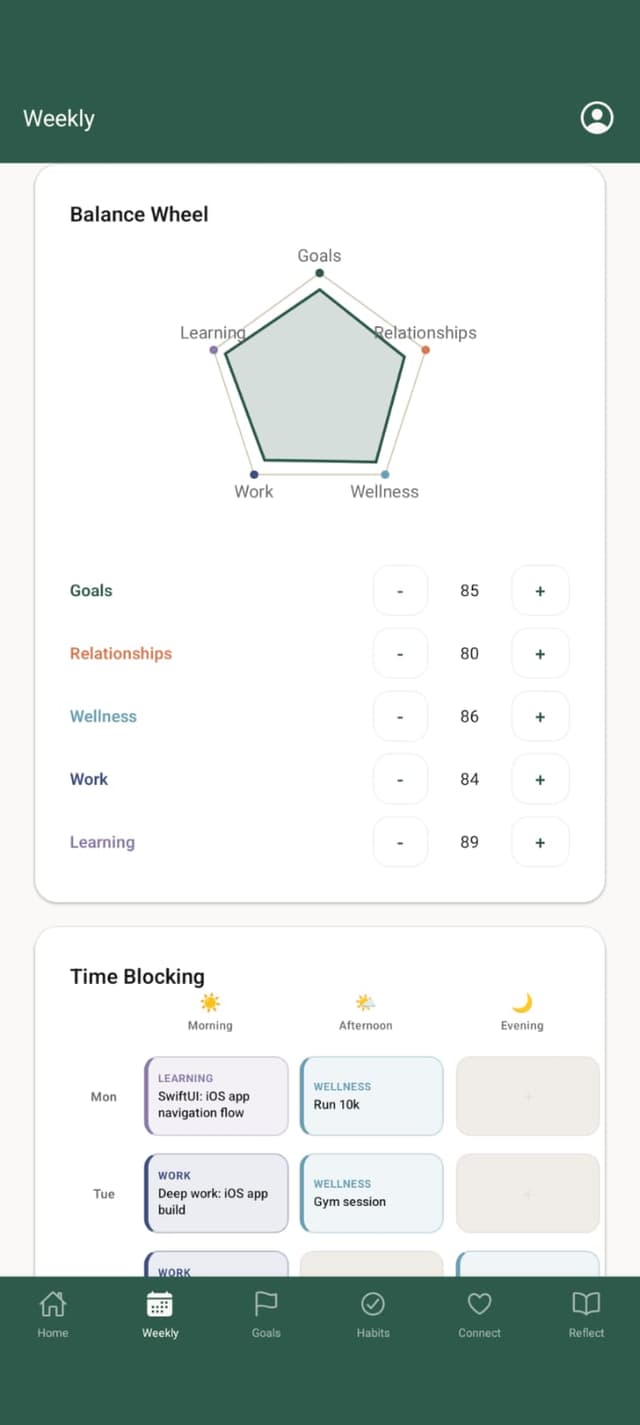Screen dimensions: 640x1425
Task: Tap the Evening moon icon
Action: [x=522, y=1003]
